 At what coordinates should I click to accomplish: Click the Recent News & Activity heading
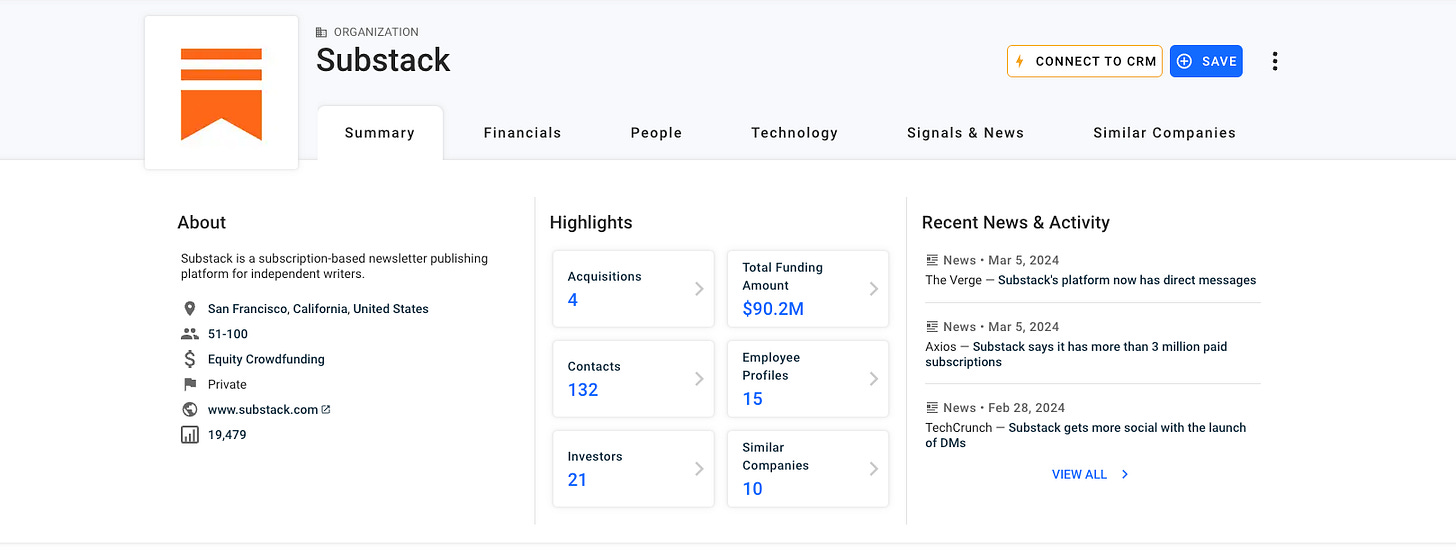coord(1016,222)
